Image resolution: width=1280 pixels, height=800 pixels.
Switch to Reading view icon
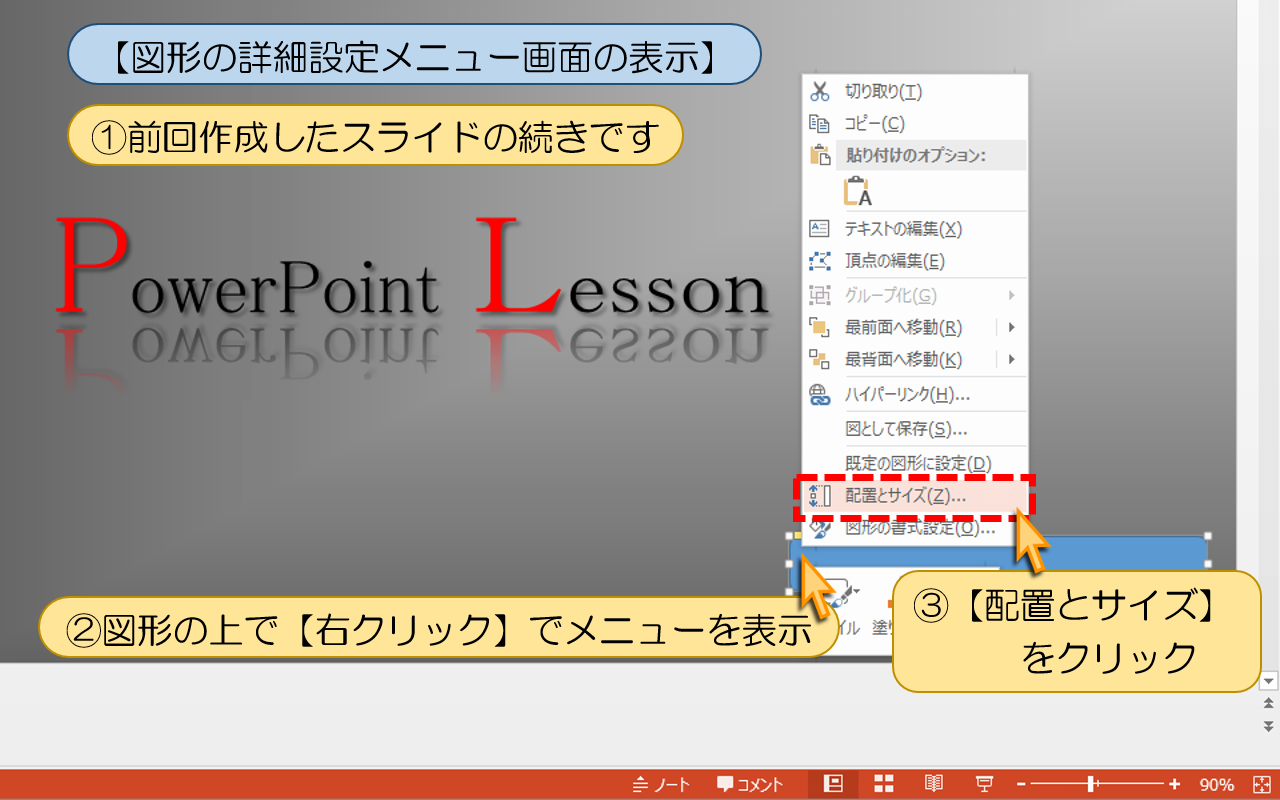934,784
